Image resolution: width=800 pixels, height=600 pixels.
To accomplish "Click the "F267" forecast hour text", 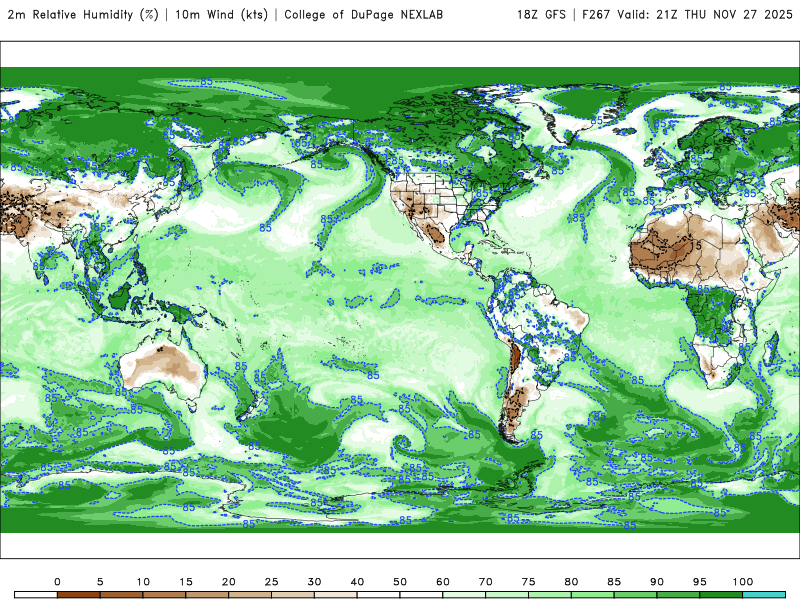I will 596,15.
